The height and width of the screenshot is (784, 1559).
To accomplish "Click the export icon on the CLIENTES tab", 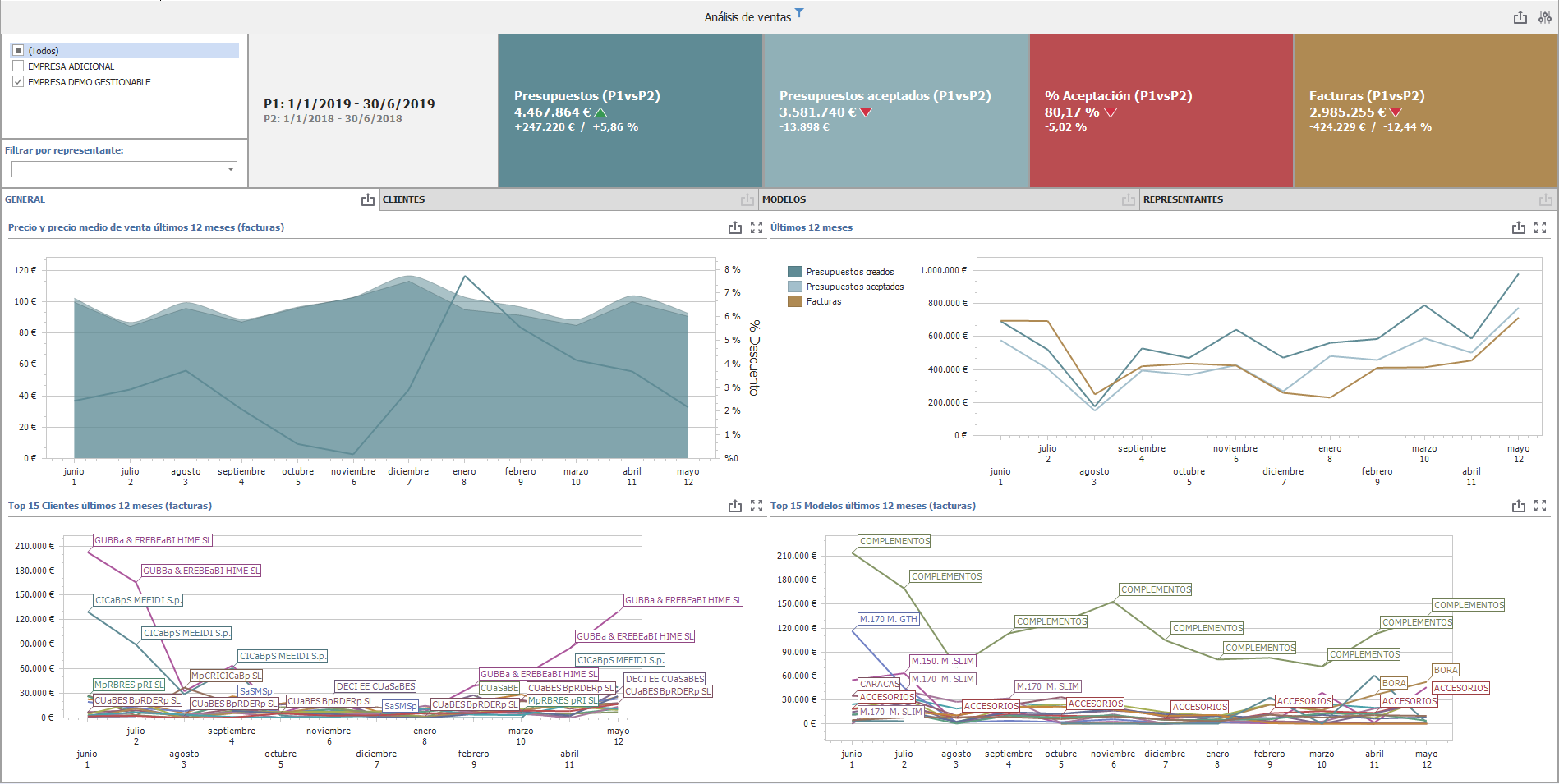I will coord(747,199).
